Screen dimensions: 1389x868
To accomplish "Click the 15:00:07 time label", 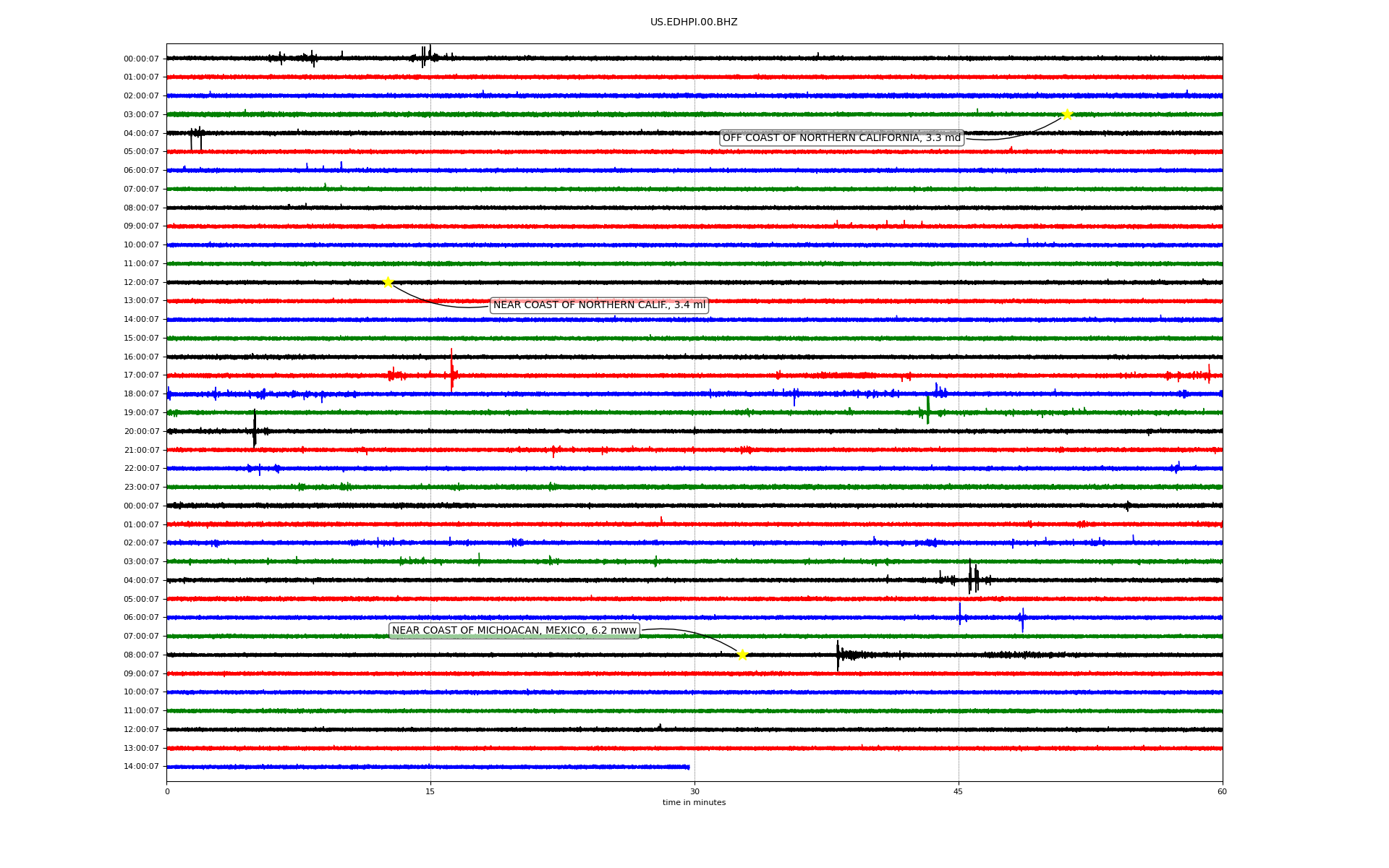I will click(141, 339).
